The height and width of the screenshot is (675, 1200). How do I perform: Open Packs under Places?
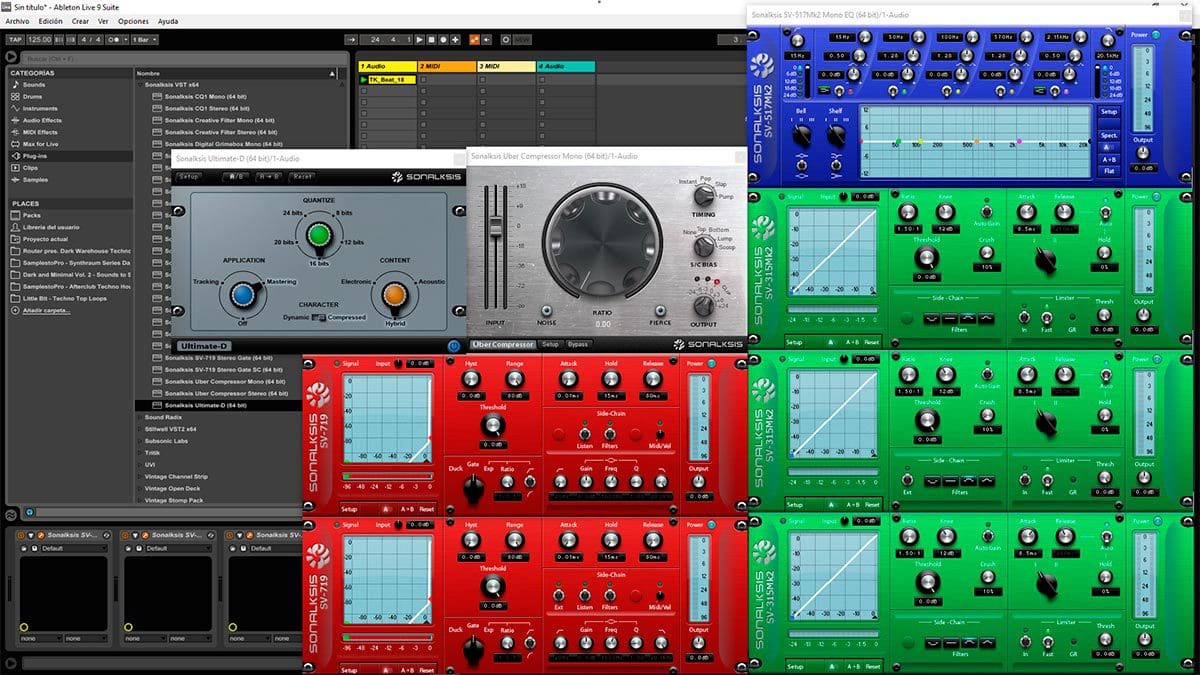tap(32, 215)
